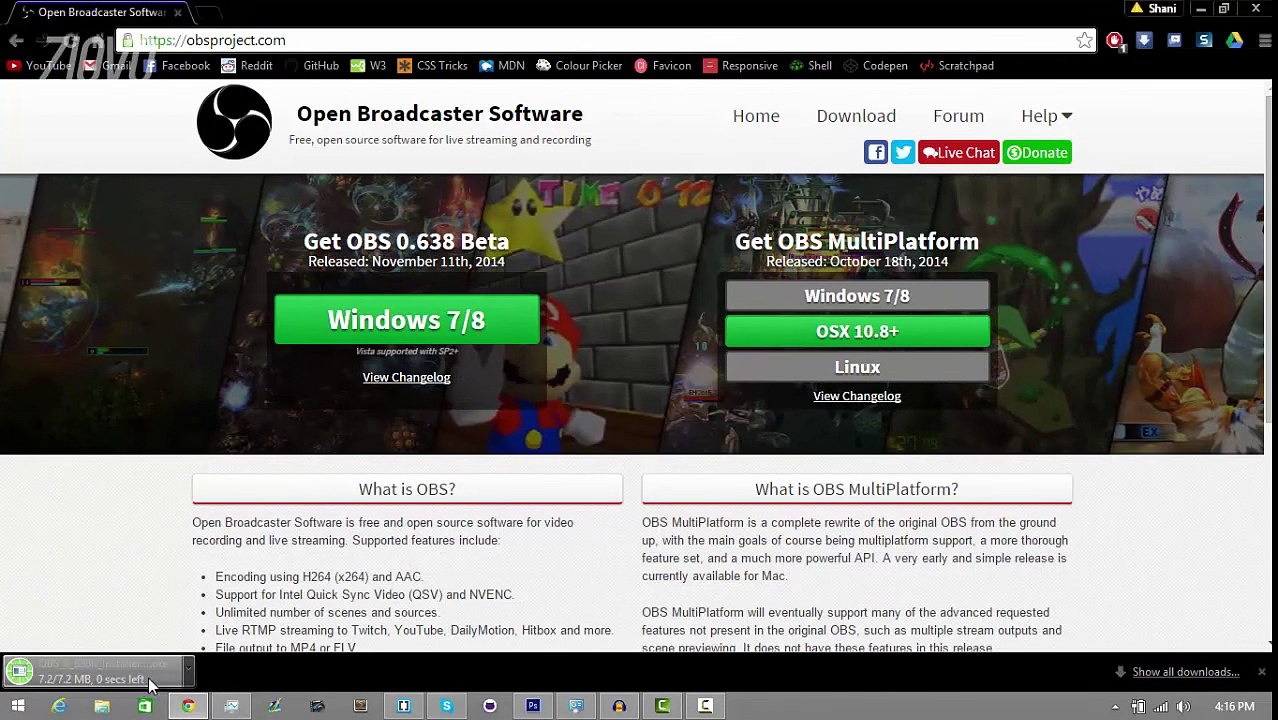The image size is (1278, 720).
Task: Open the CSS Tricks bookmark
Action: (432, 65)
